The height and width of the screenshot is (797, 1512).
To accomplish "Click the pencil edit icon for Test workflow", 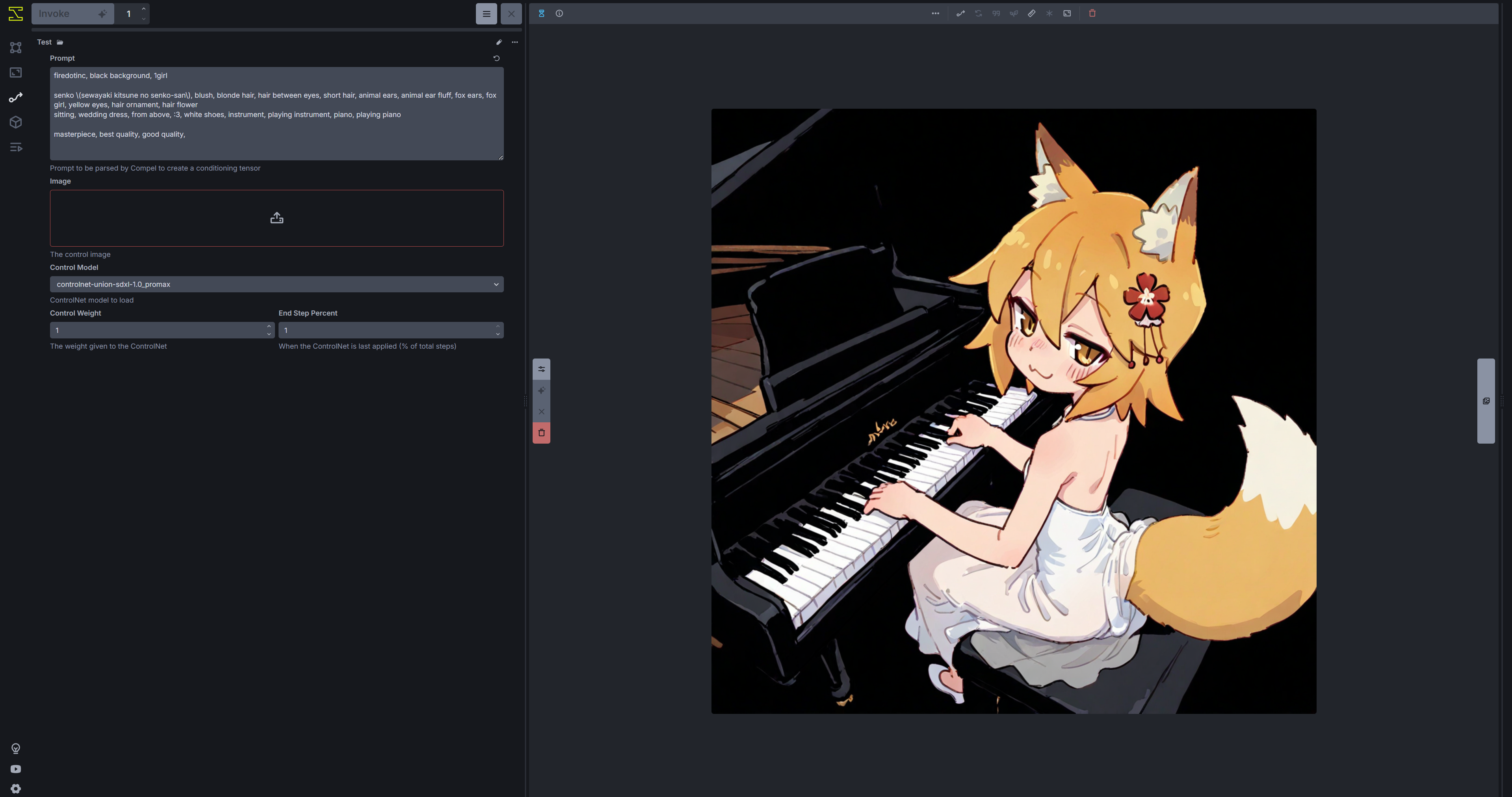I will (499, 42).
